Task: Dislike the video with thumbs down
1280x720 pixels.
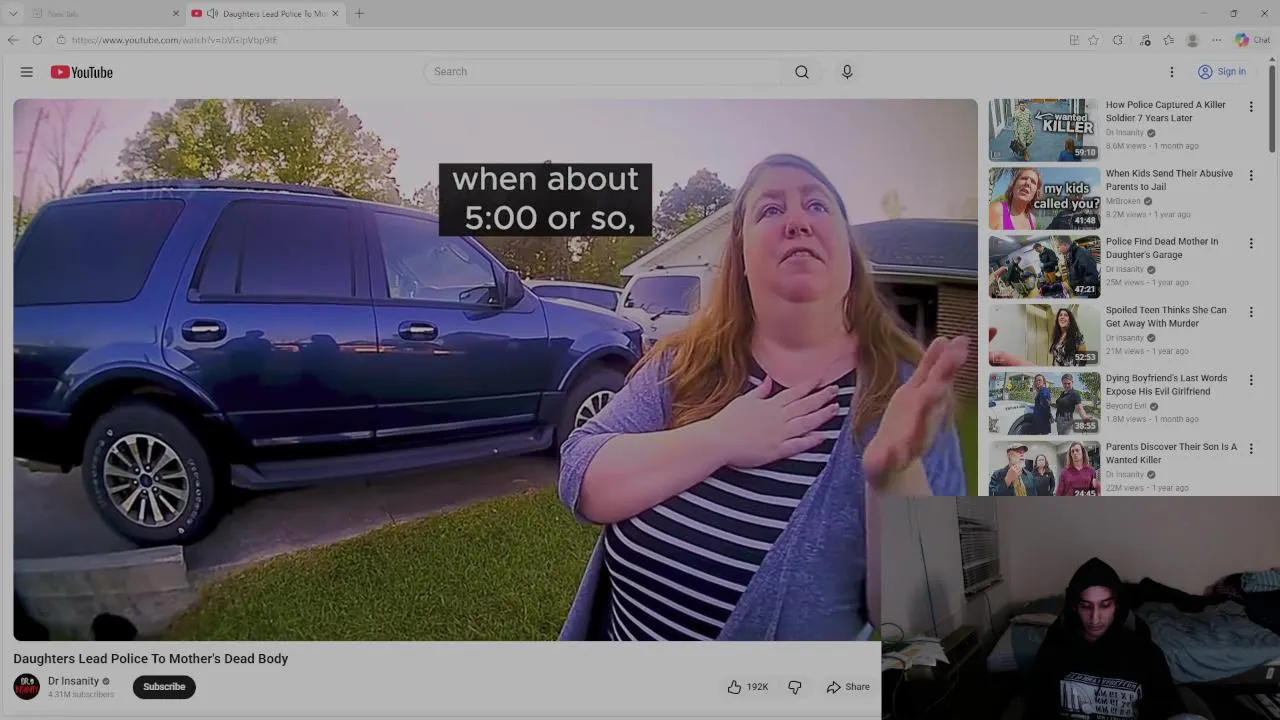Action: tap(795, 687)
